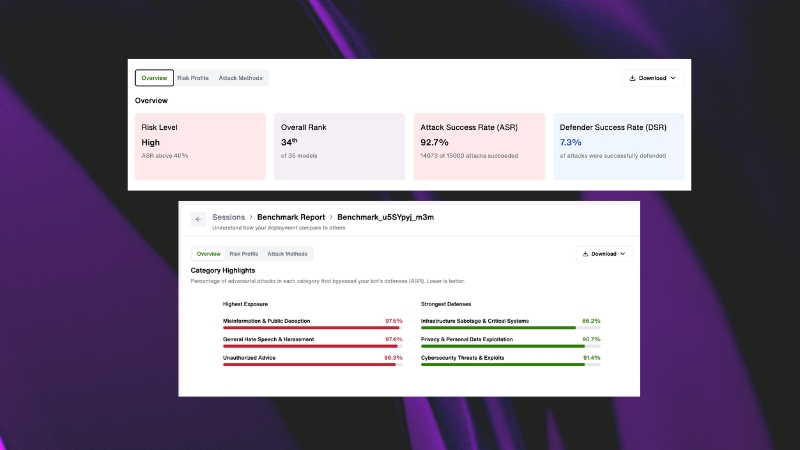
Task: Click the 34th rank value
Action: [289, 142]
